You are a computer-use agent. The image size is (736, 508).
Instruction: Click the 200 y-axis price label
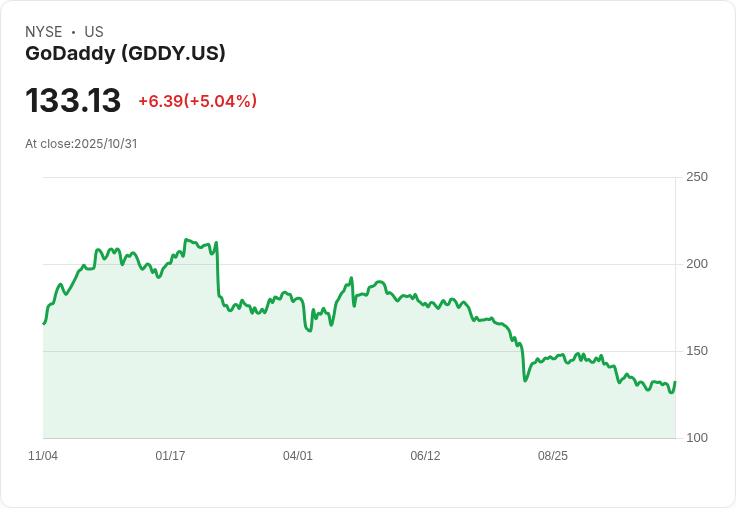click(x=696, y=264)
